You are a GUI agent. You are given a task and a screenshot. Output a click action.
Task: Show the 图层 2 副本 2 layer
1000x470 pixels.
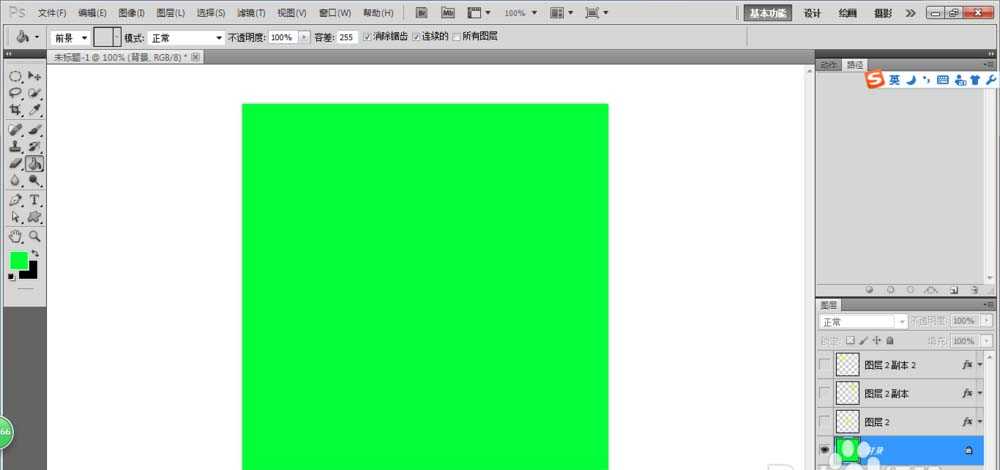point(824,366)
